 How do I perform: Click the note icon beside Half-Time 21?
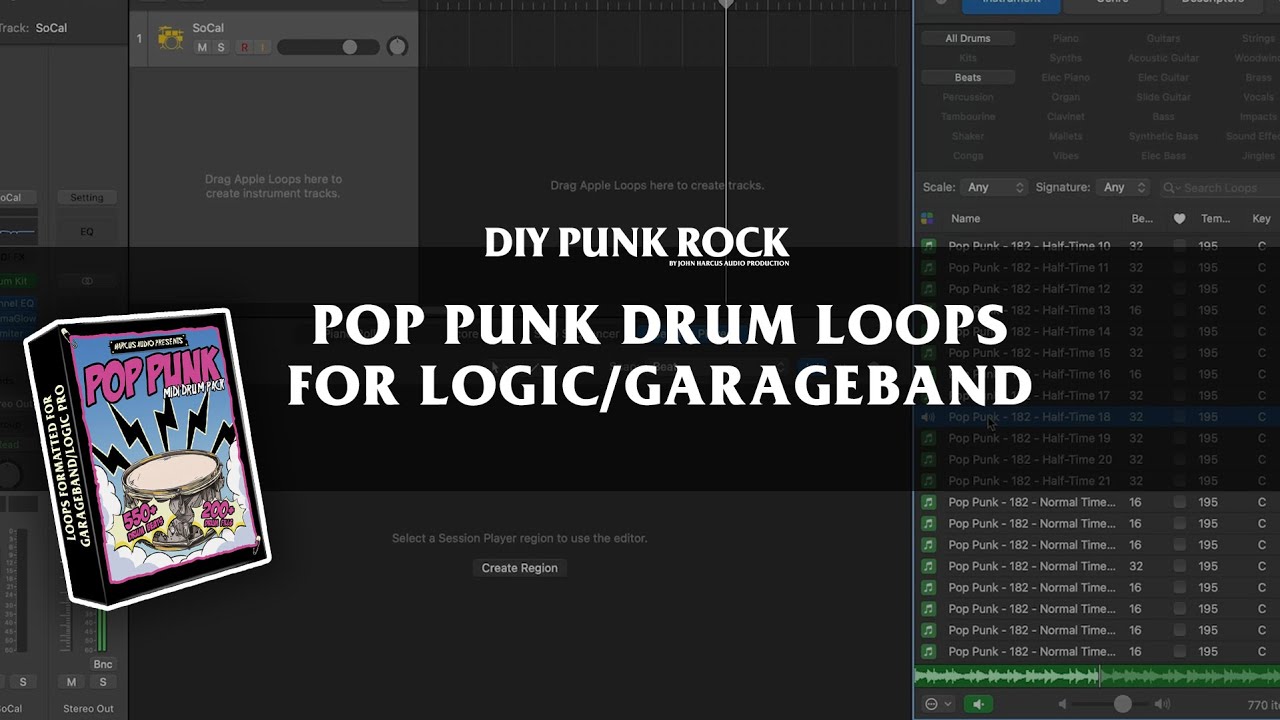[x=928, y=481]
